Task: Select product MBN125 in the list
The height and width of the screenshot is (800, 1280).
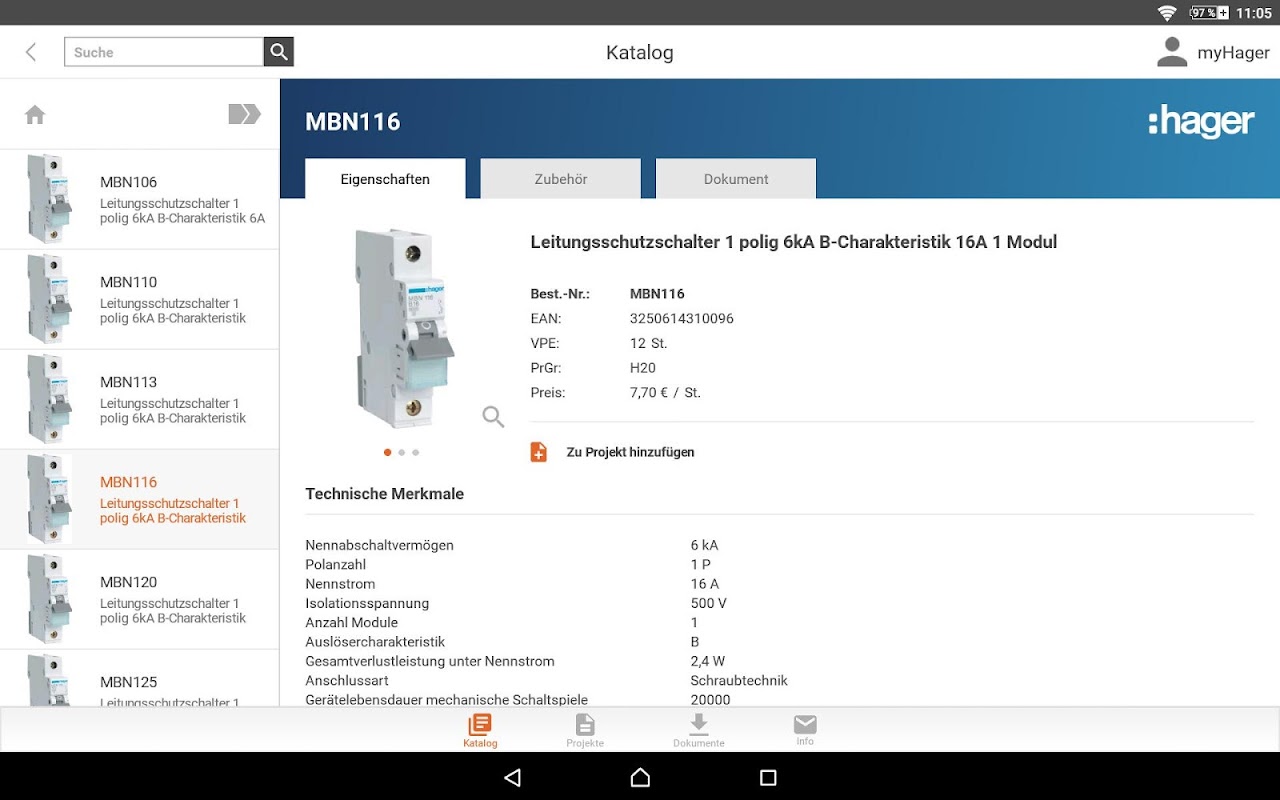Action: click(139, 679)
